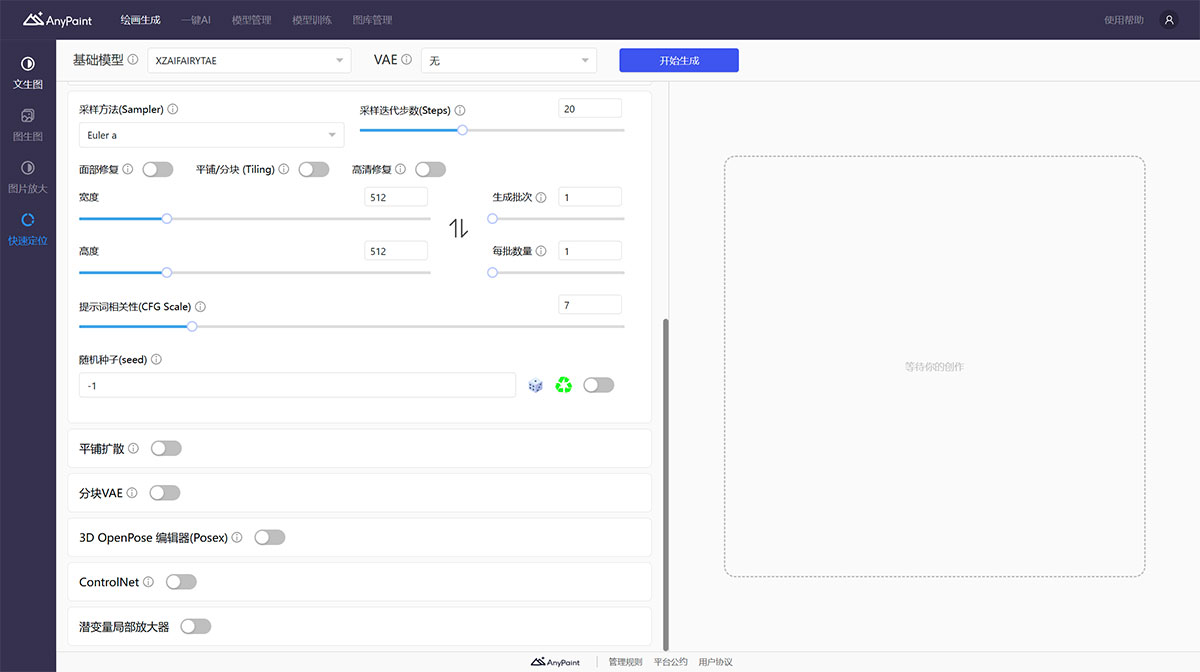Screen dimensions: 1200x672
Task: Click the user profile avatar icon
Action: [1168, 20]
